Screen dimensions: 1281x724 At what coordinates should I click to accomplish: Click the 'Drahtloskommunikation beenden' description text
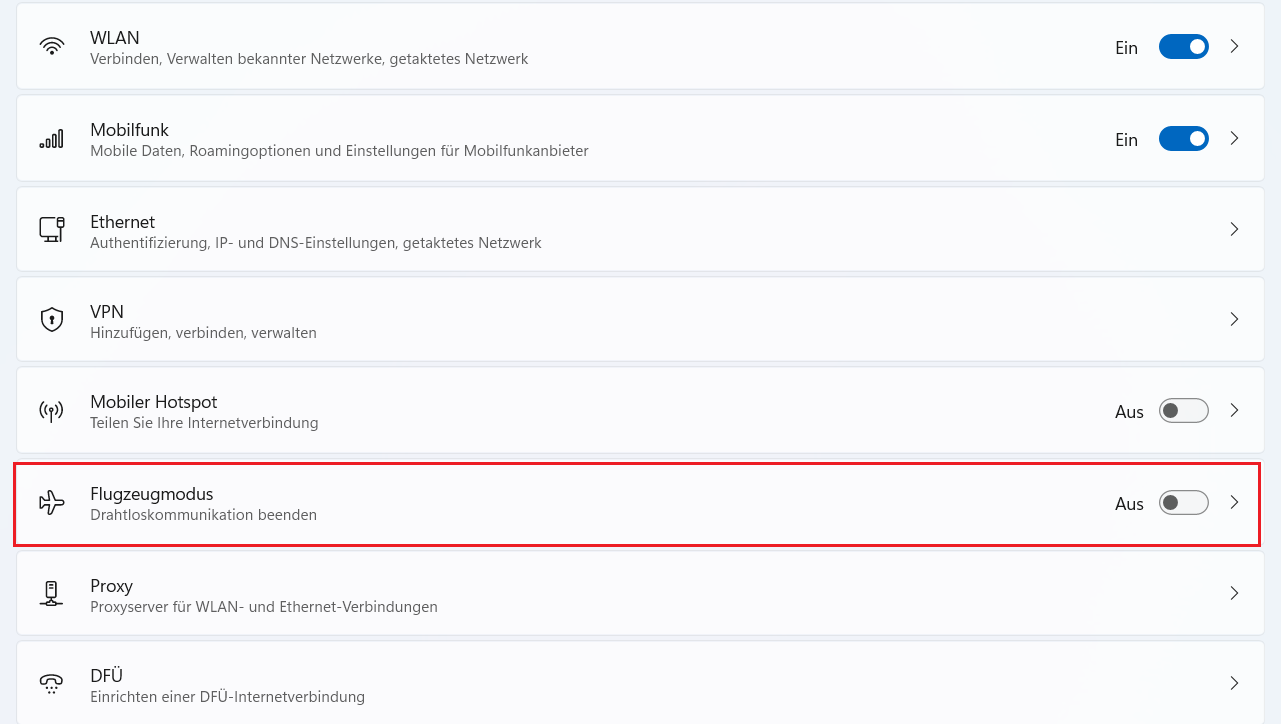tap(203, 515)
